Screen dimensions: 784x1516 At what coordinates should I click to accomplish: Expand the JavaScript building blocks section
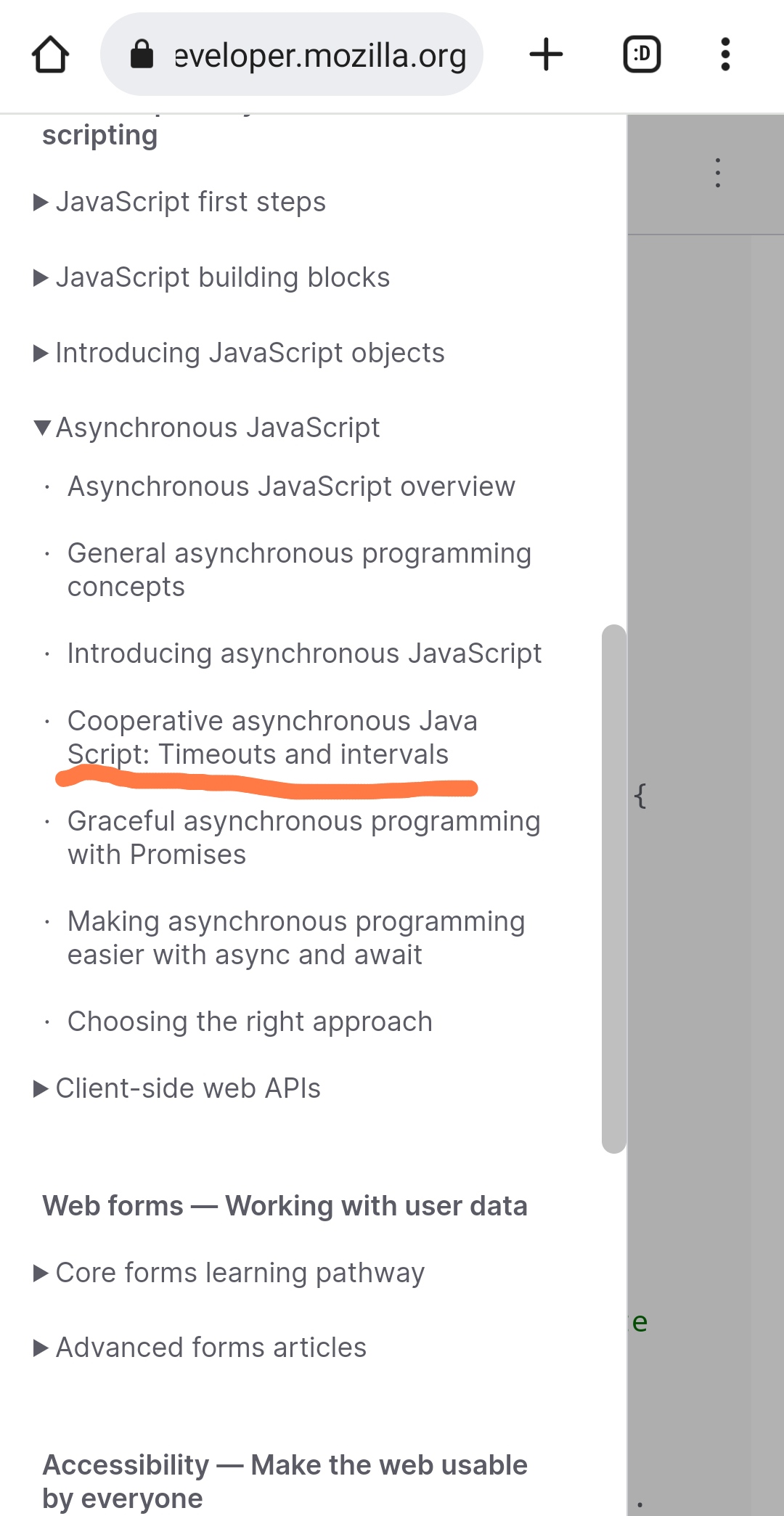223,277
